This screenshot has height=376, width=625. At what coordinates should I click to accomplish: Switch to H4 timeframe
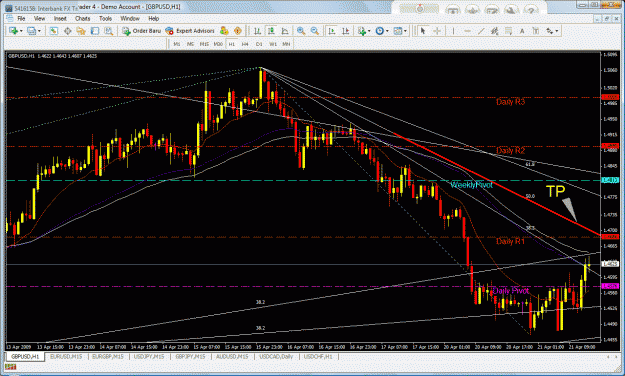(245, 44)
